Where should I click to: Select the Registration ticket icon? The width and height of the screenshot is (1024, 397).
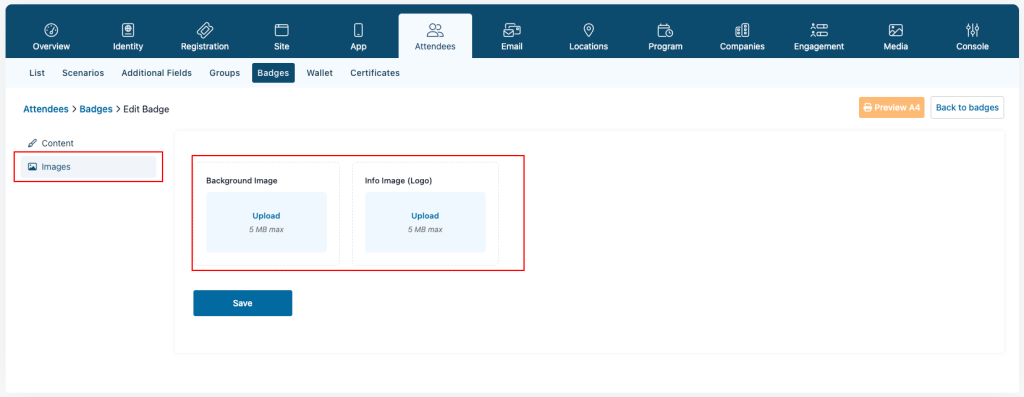click(x=204, y=30)
